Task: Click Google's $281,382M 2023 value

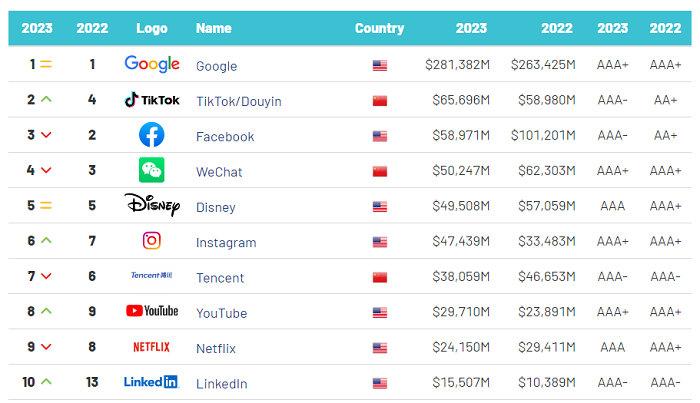Action: click(x=457, y=66)
